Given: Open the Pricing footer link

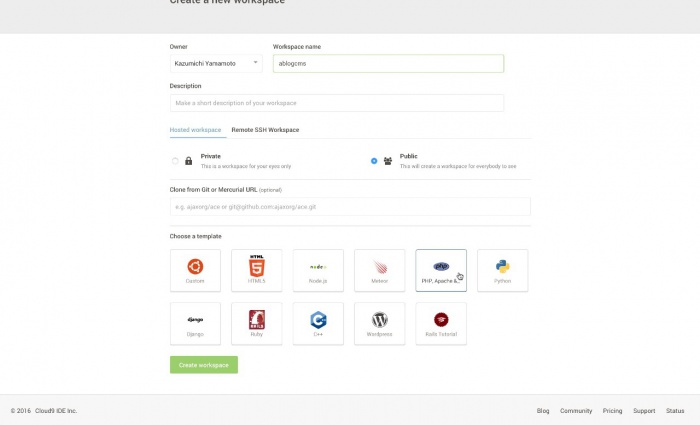Looking at the screenshot, I should [612, 411].
